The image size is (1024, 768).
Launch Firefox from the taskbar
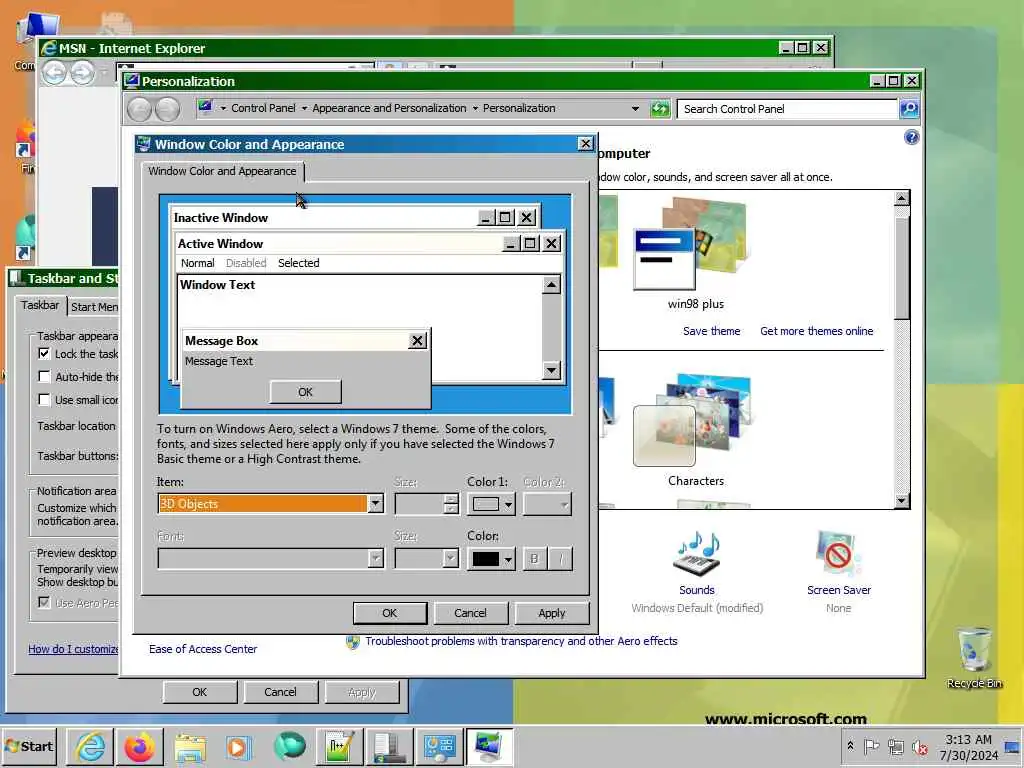click(139, 746)
